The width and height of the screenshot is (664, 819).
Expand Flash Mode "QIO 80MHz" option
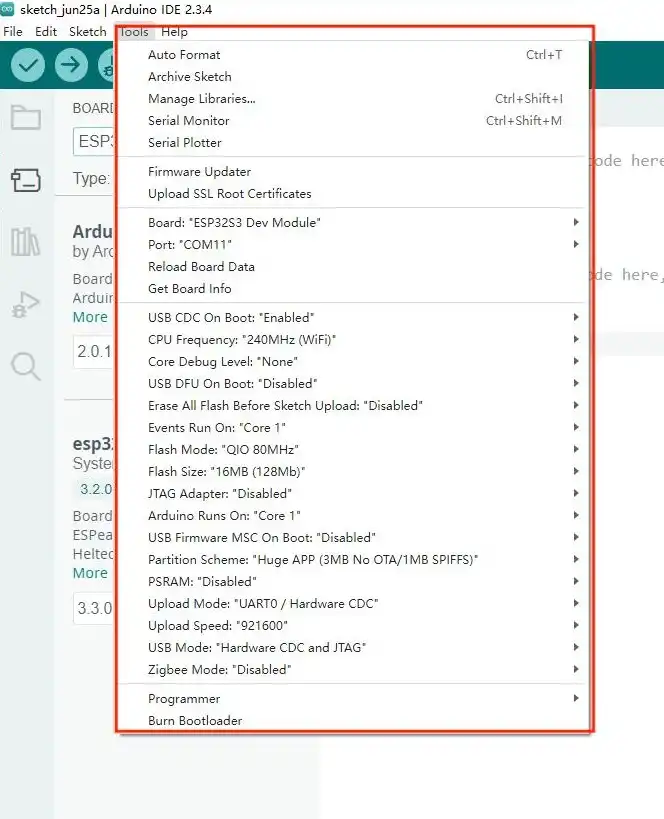[x=353, y=450]
